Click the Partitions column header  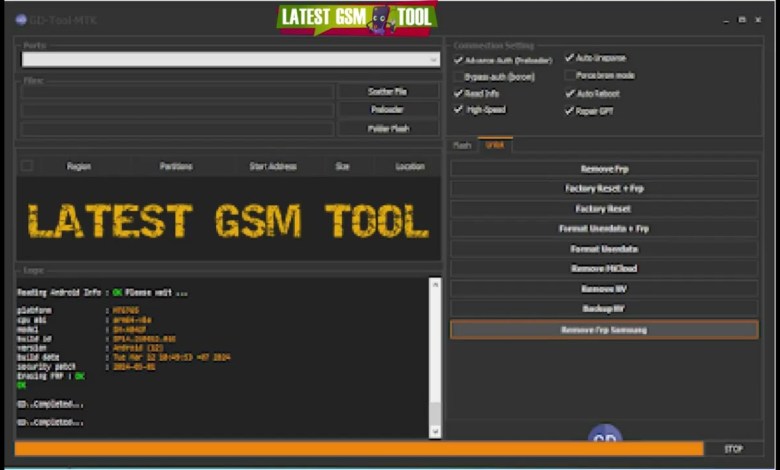coord(176,166)
